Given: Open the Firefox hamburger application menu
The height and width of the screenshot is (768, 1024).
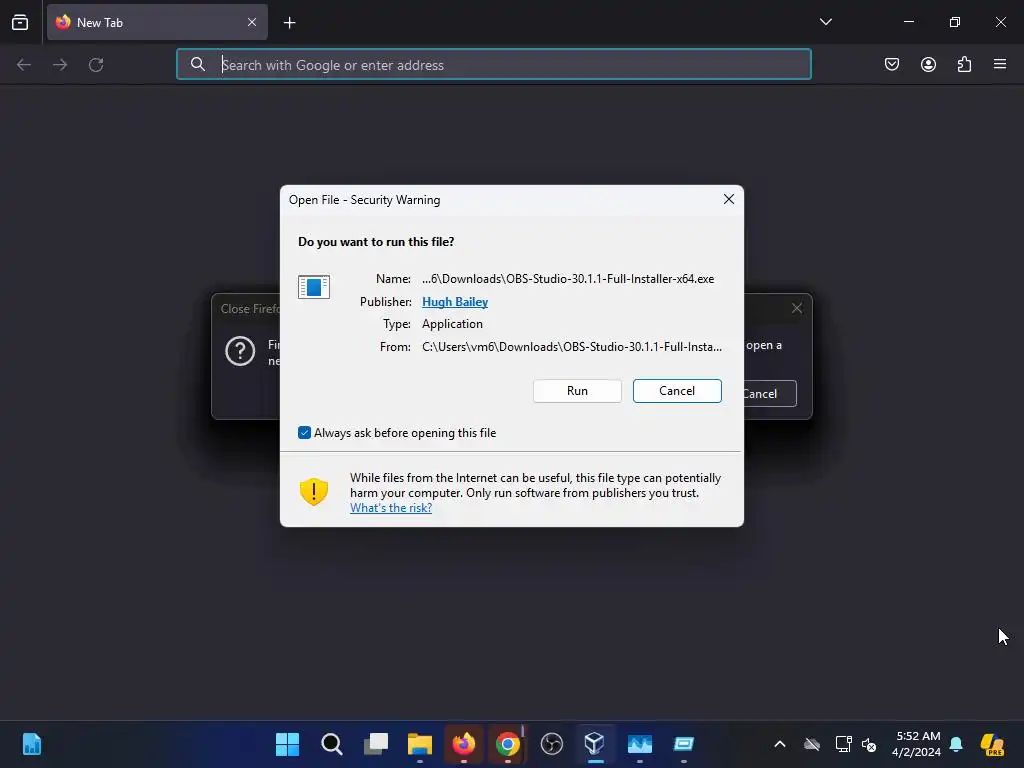Looking at the screenshot, I should [x=1000, y=64].
